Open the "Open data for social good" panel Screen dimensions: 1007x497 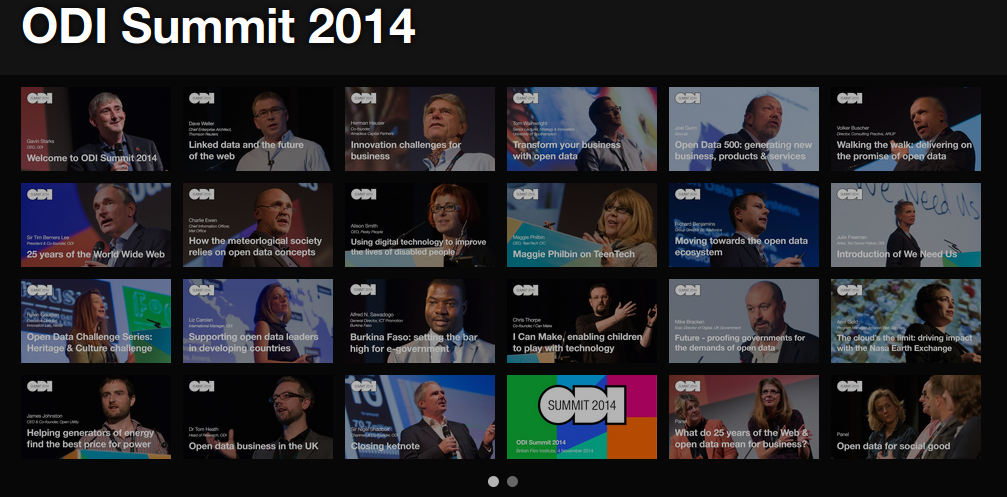[906, 417]
